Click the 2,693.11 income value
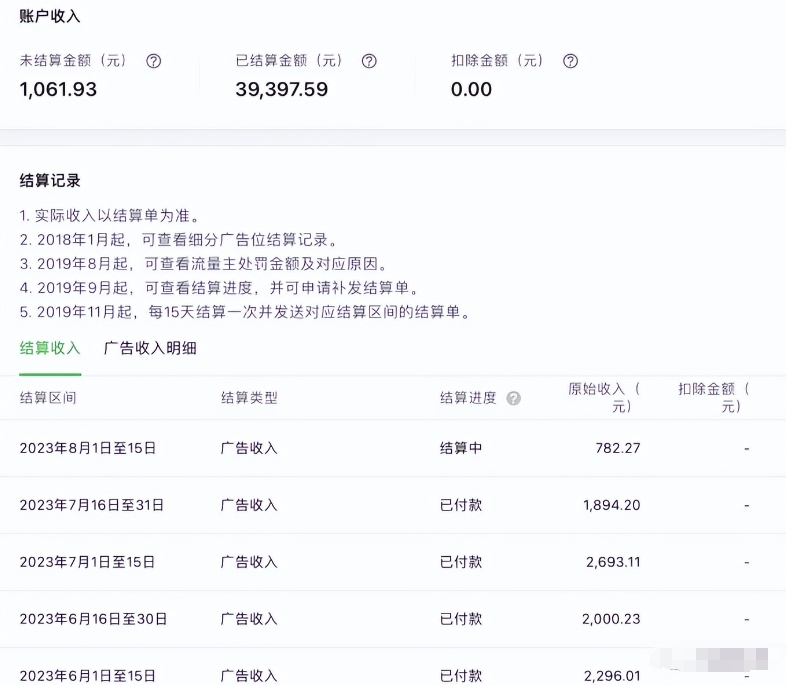 point(613,562)
